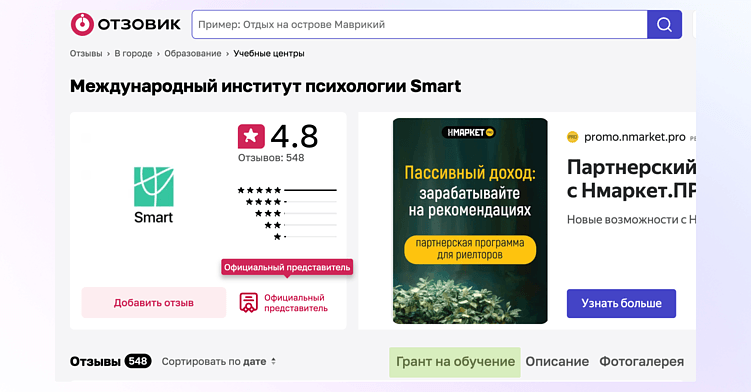Viewport: 751px width, 392px height.
Task: Select the Учебные центры breadcrumb
Action: pos(269,53)
